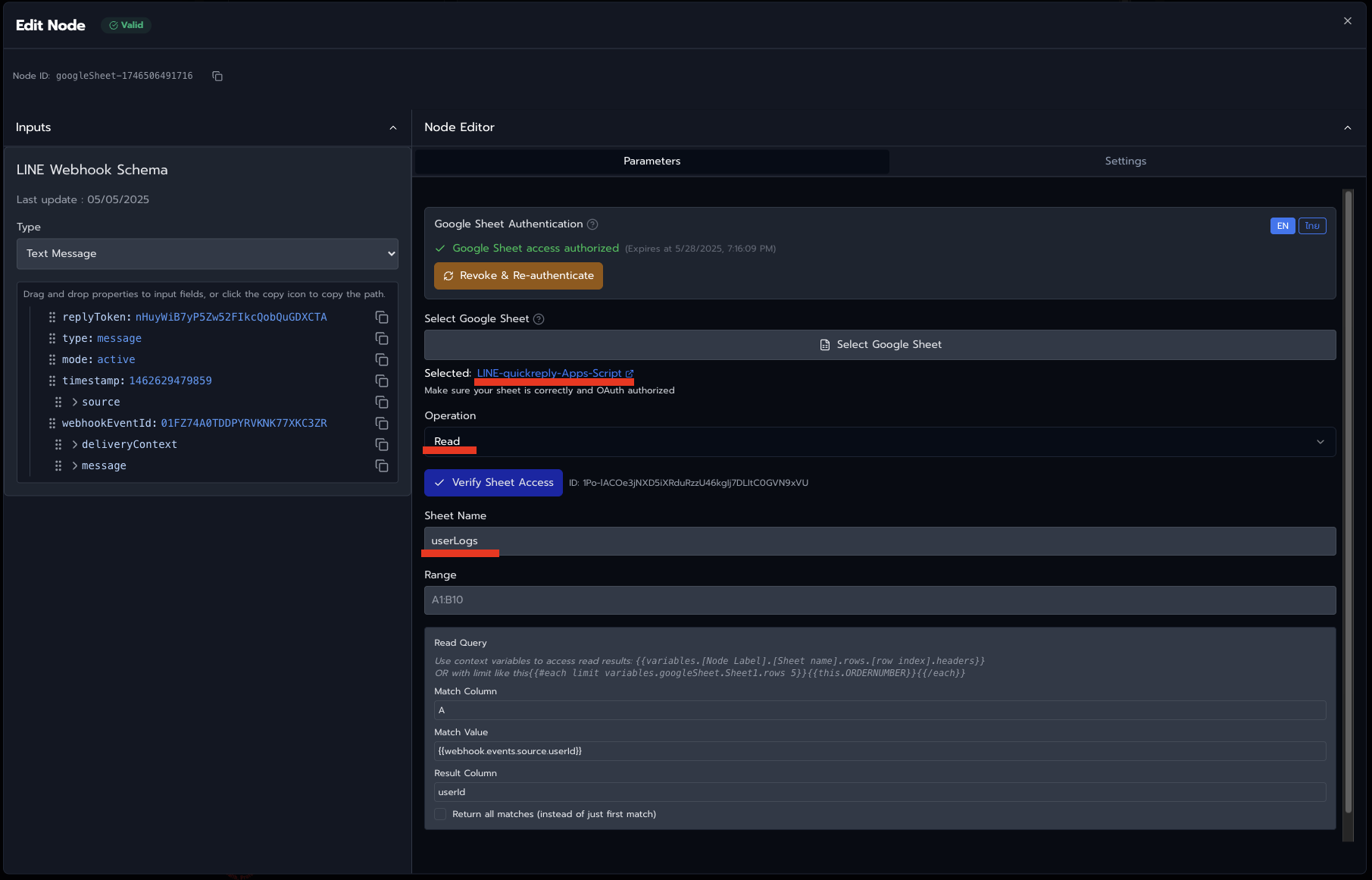This screenshot has width=1372, height=880.
Task: Click the timestamp row drag handle
Action: [52, 380]
